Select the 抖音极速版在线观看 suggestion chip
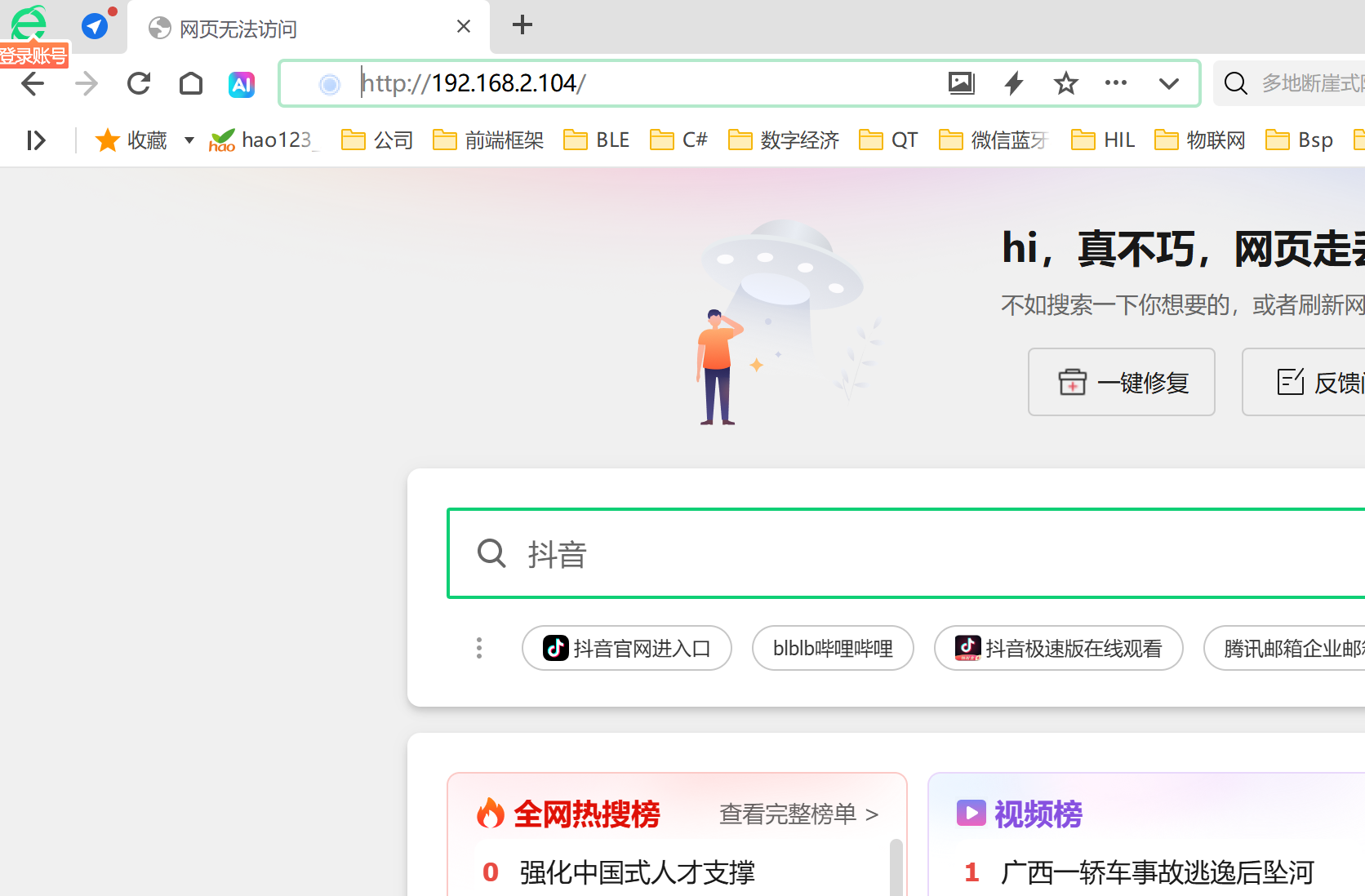Viewport: 1365px width, 896px height. [x=1059, y=648]
